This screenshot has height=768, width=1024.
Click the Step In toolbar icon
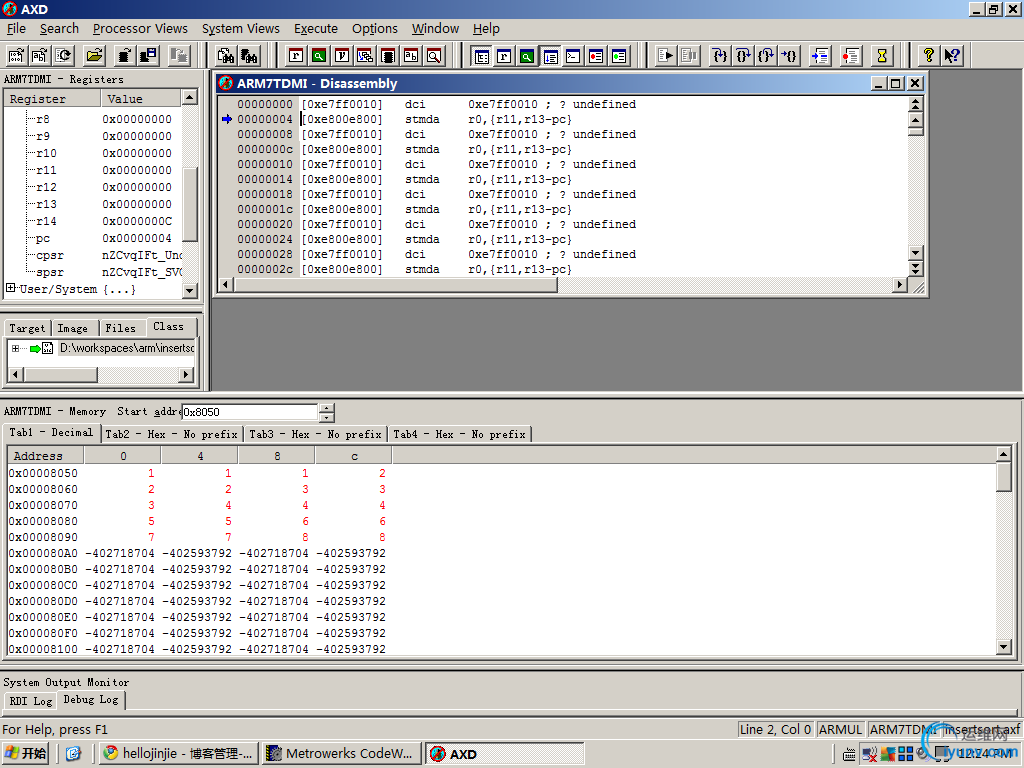point(719,56)
